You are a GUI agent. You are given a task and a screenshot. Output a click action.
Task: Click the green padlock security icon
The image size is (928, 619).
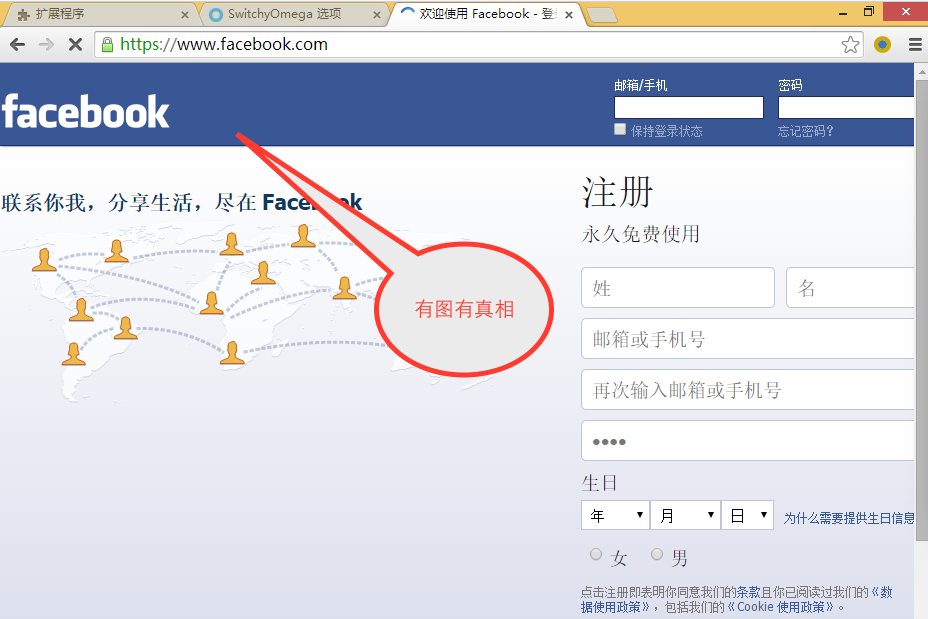107,45
